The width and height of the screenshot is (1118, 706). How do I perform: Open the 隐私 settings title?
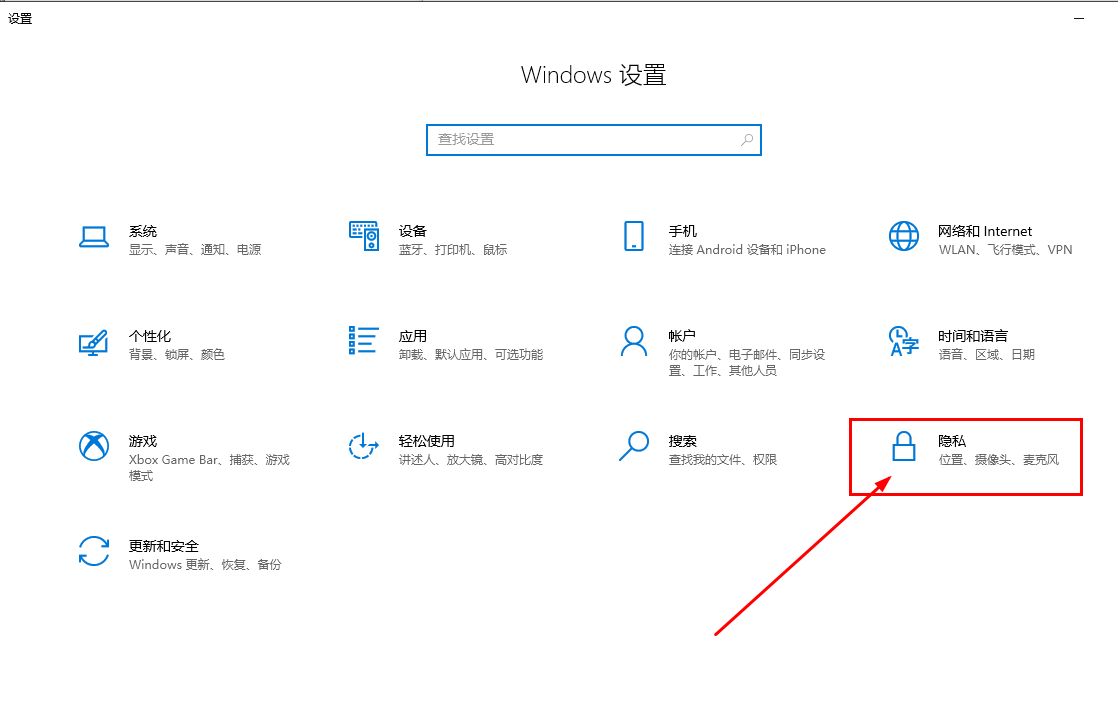pyautogui.click(x=952, y=441)
